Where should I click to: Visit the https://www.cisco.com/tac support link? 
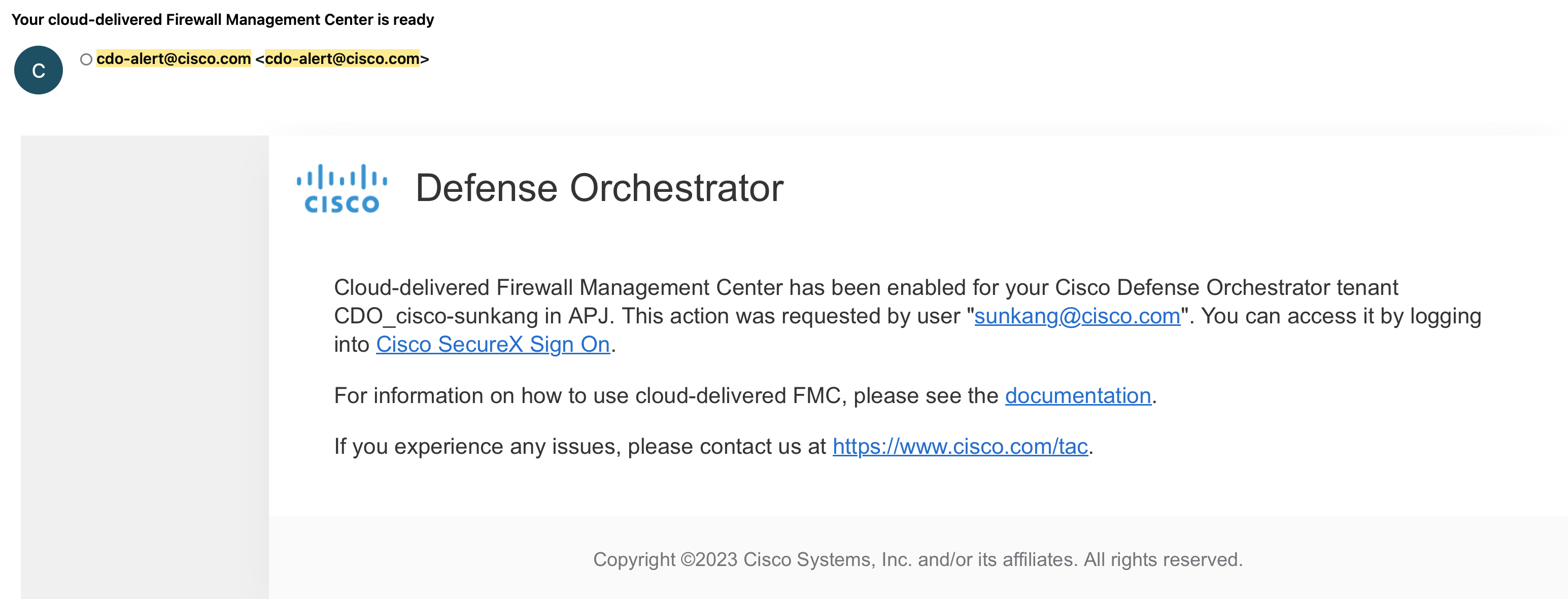coord(960,446)
